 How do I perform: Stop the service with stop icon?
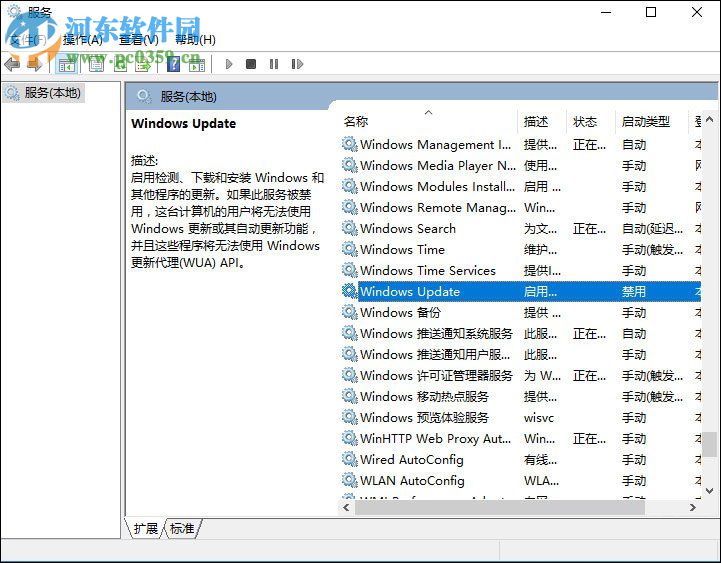(x=251, y=64)
